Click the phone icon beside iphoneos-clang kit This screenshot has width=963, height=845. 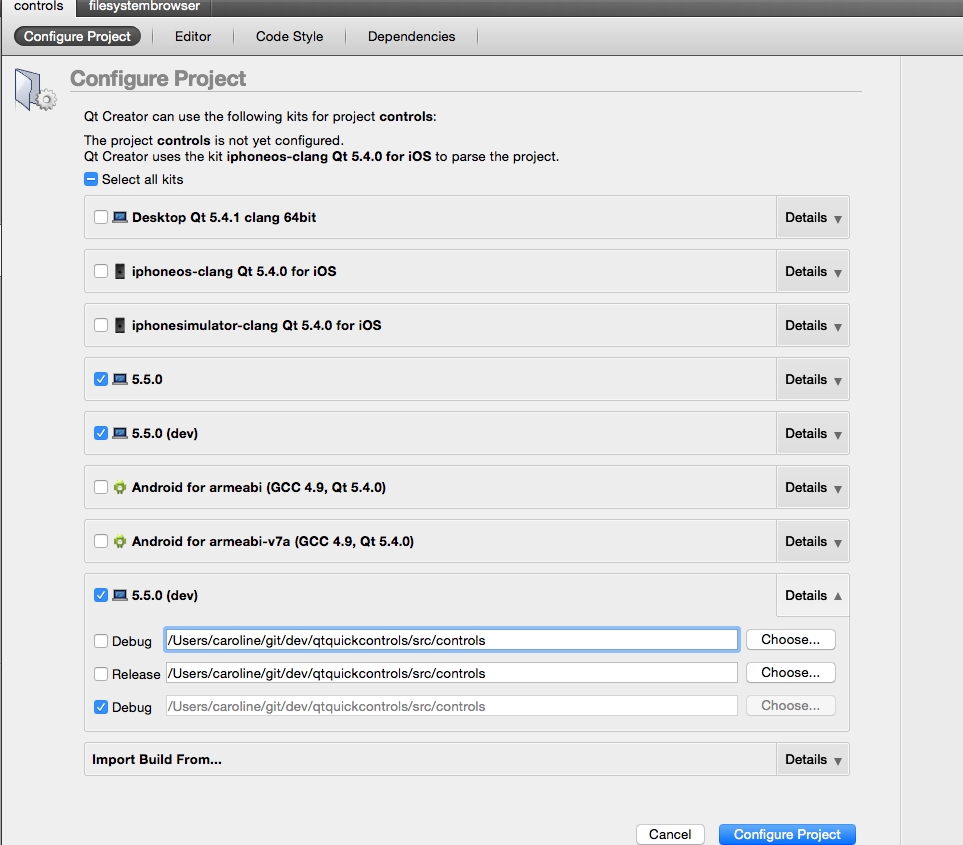coord(120,271)
